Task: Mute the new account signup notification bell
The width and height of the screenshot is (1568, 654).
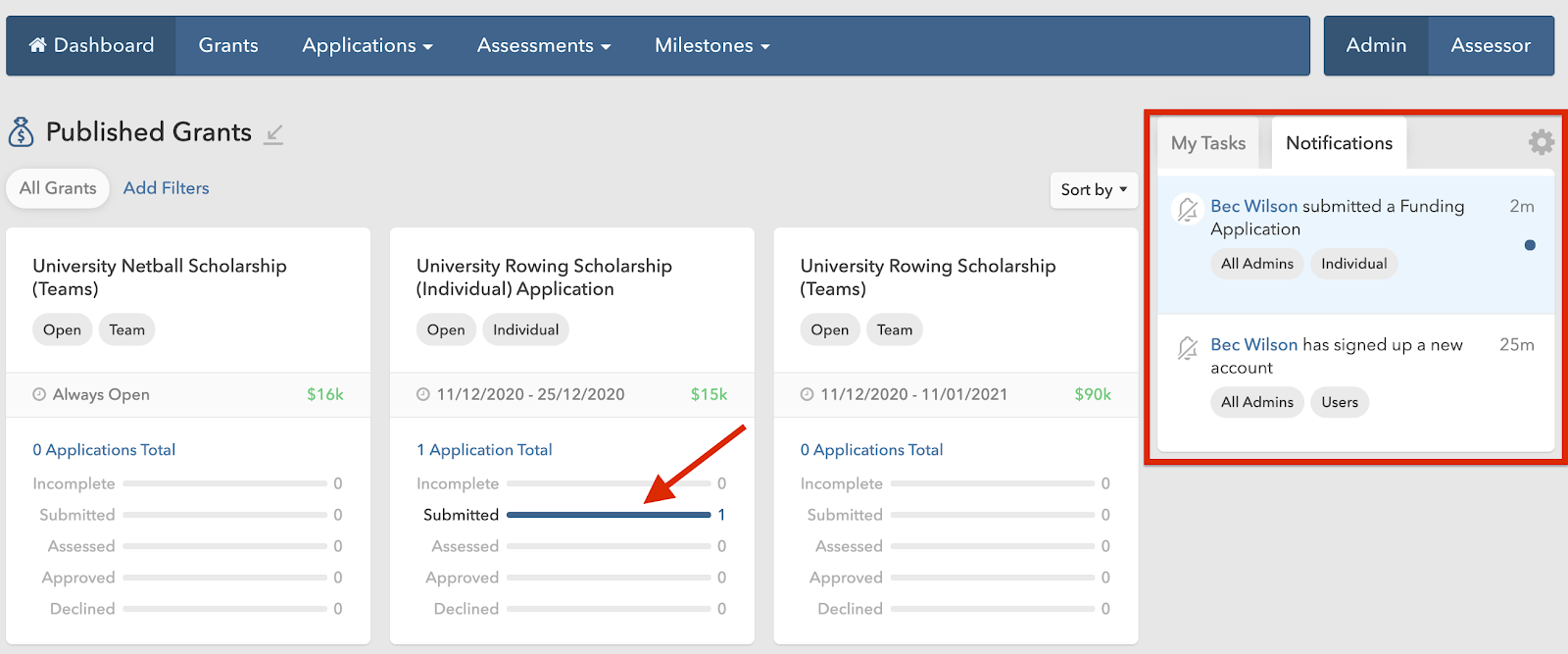Action: pos(1188,347)
